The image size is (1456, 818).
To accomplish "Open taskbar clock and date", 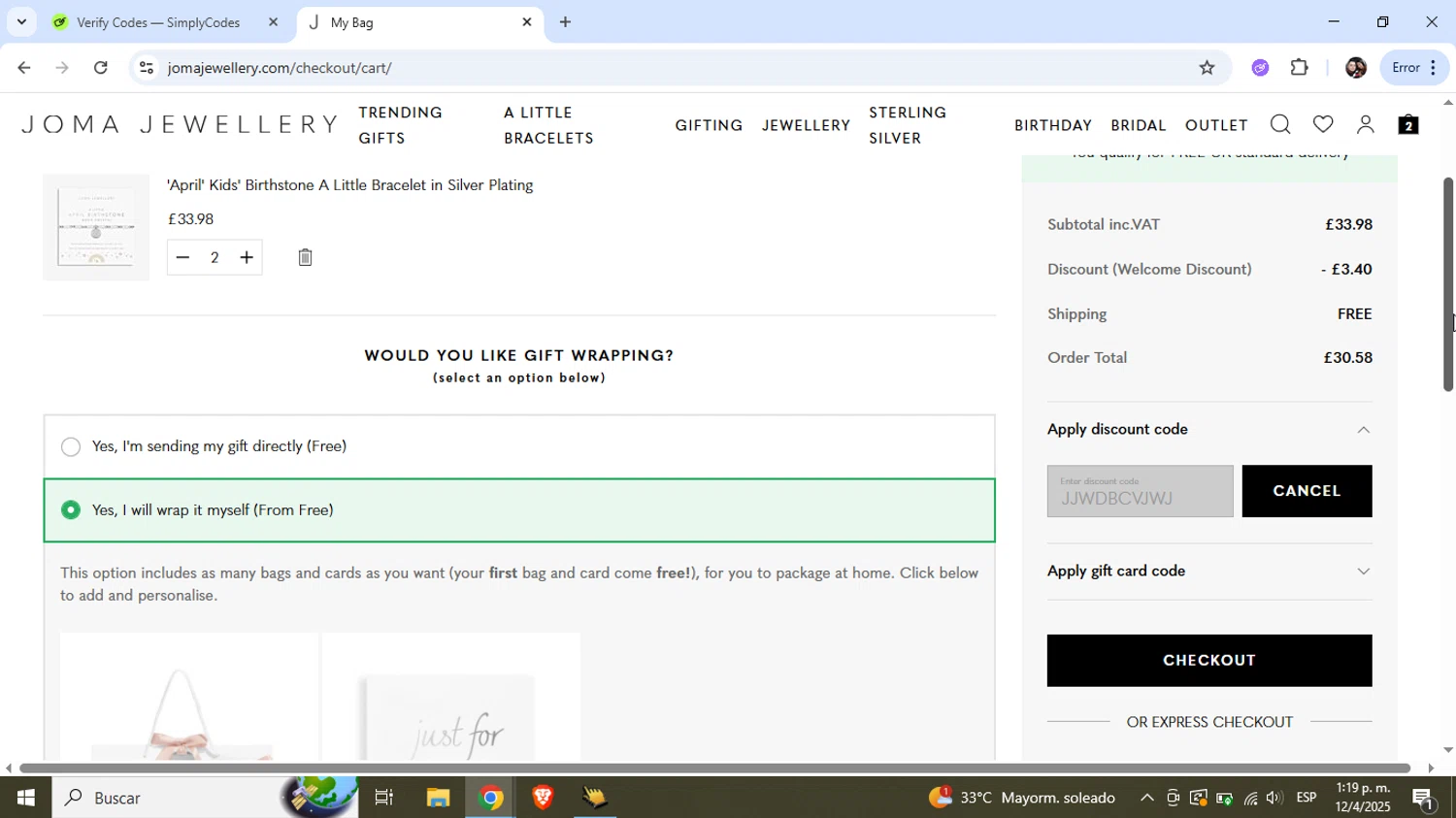I will point(1363,798).
